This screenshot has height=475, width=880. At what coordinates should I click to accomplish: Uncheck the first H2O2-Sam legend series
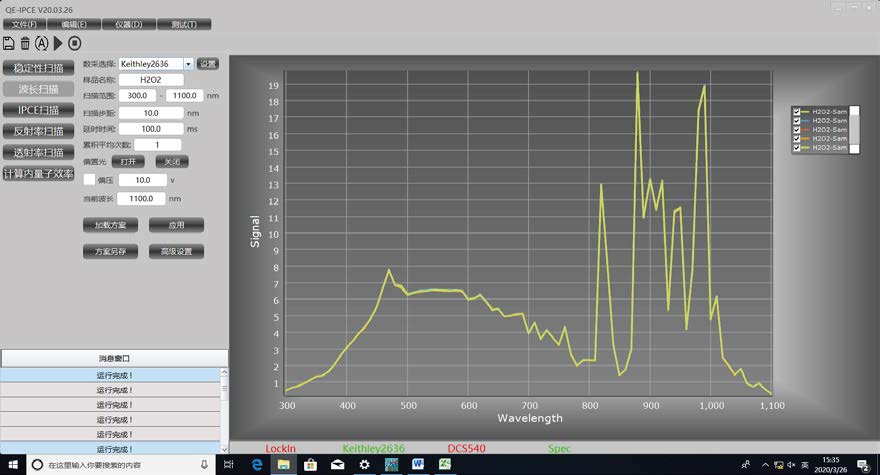[x=797, y=112]
